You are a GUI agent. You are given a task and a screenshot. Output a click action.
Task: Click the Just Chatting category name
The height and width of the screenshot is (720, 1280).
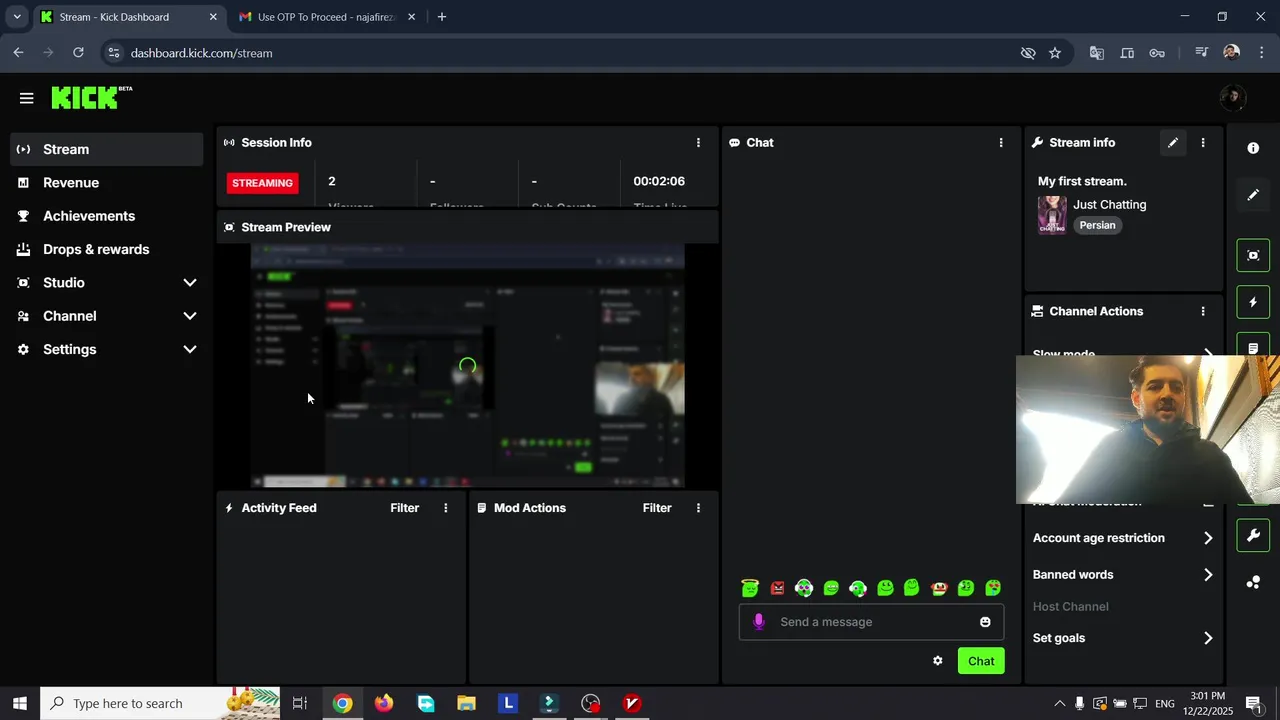click(x=1110, y=204)
